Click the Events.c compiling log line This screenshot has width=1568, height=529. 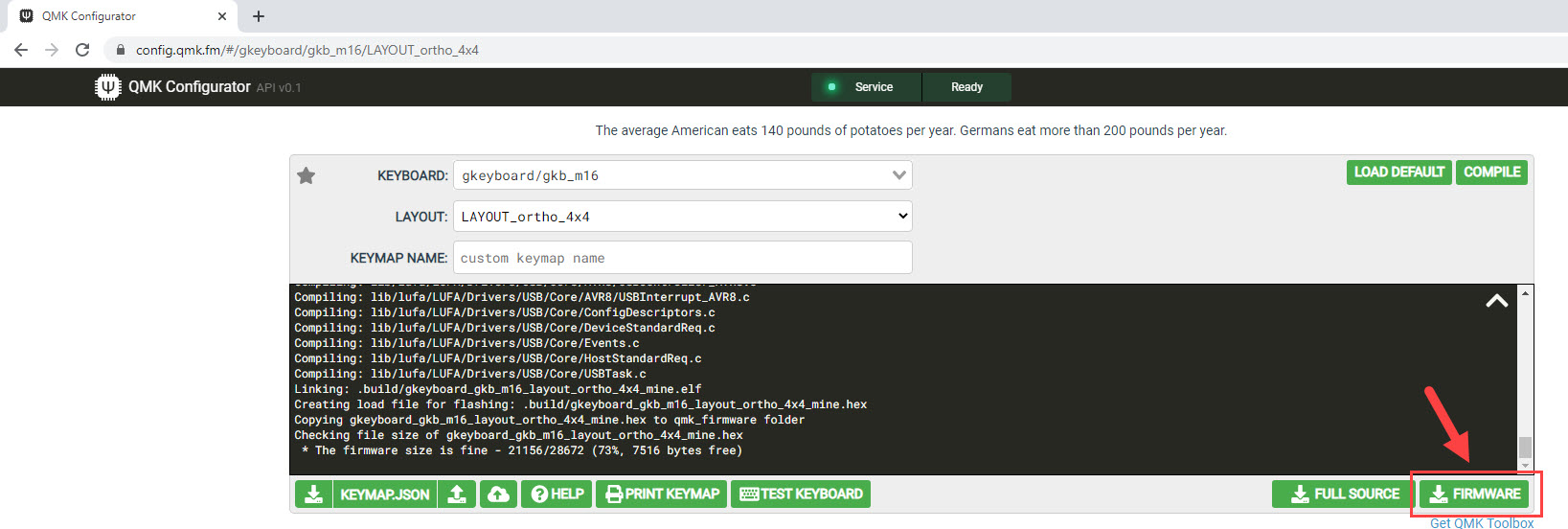coord(466,343)
